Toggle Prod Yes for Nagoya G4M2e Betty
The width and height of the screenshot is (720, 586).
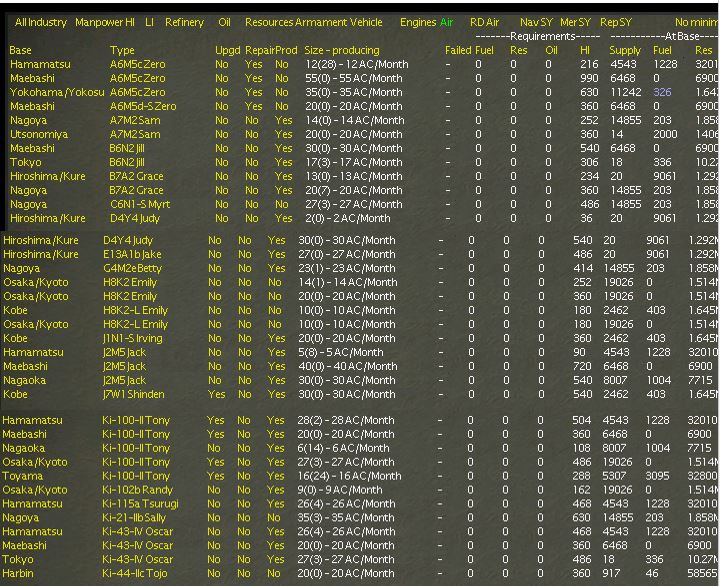click(x=276, y=268)
